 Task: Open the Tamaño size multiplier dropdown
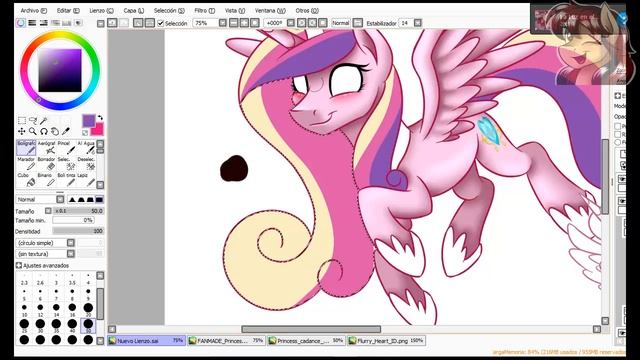[48, 211]
